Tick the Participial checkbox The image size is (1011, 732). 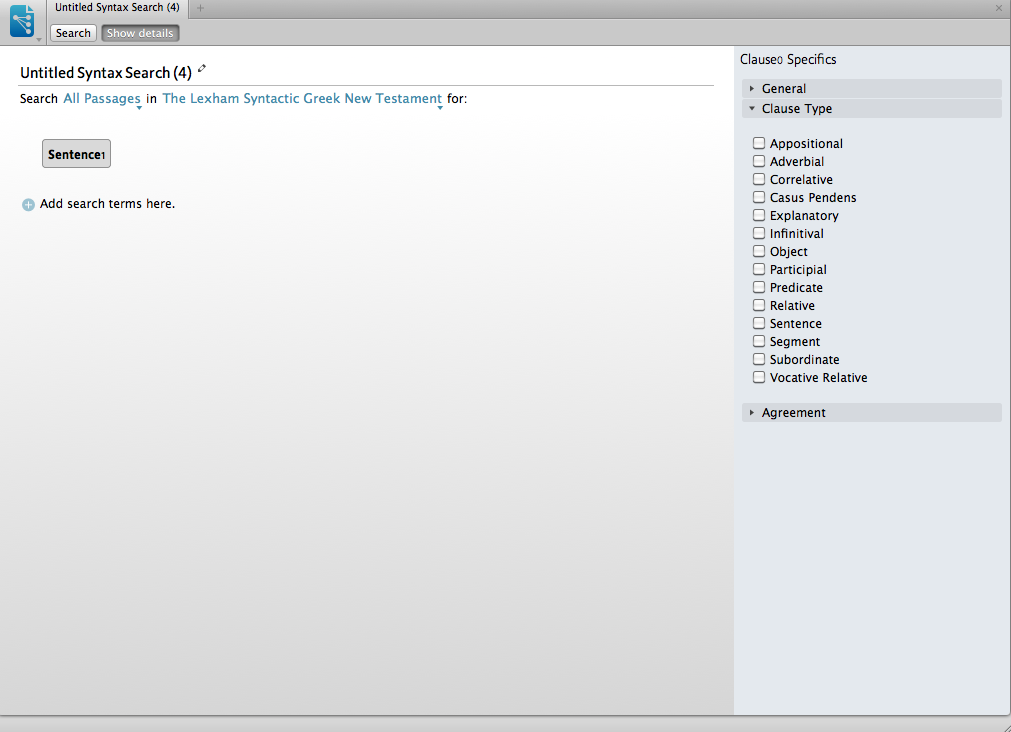pos(759,270)
